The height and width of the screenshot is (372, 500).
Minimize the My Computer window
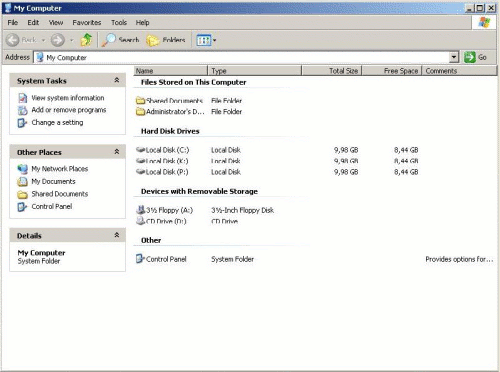click(469, 8)
